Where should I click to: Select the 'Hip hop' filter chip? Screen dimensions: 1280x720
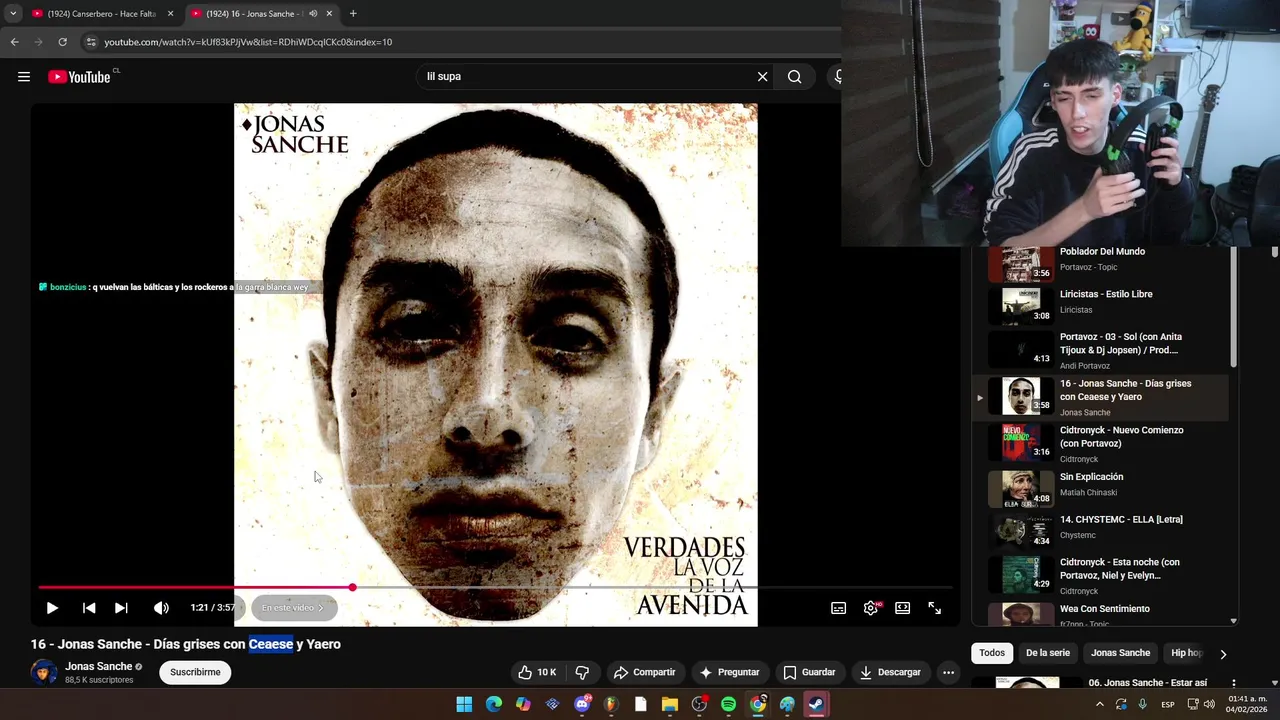coord(1186,653)
